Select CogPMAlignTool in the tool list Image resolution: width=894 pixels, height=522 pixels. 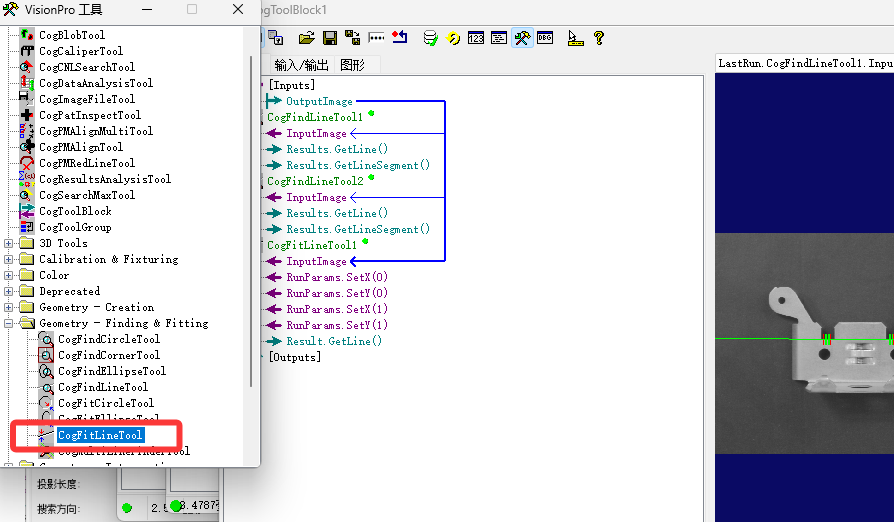tap(81, 147)
